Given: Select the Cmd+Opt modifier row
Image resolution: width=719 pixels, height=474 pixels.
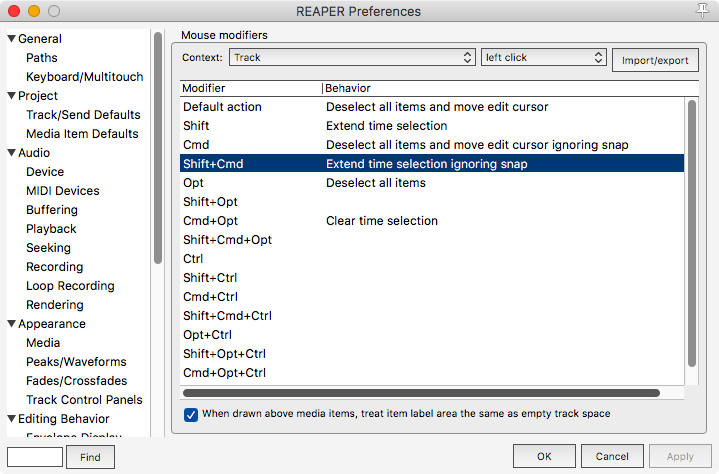Looking at the screenshot, I should [432, 221].
